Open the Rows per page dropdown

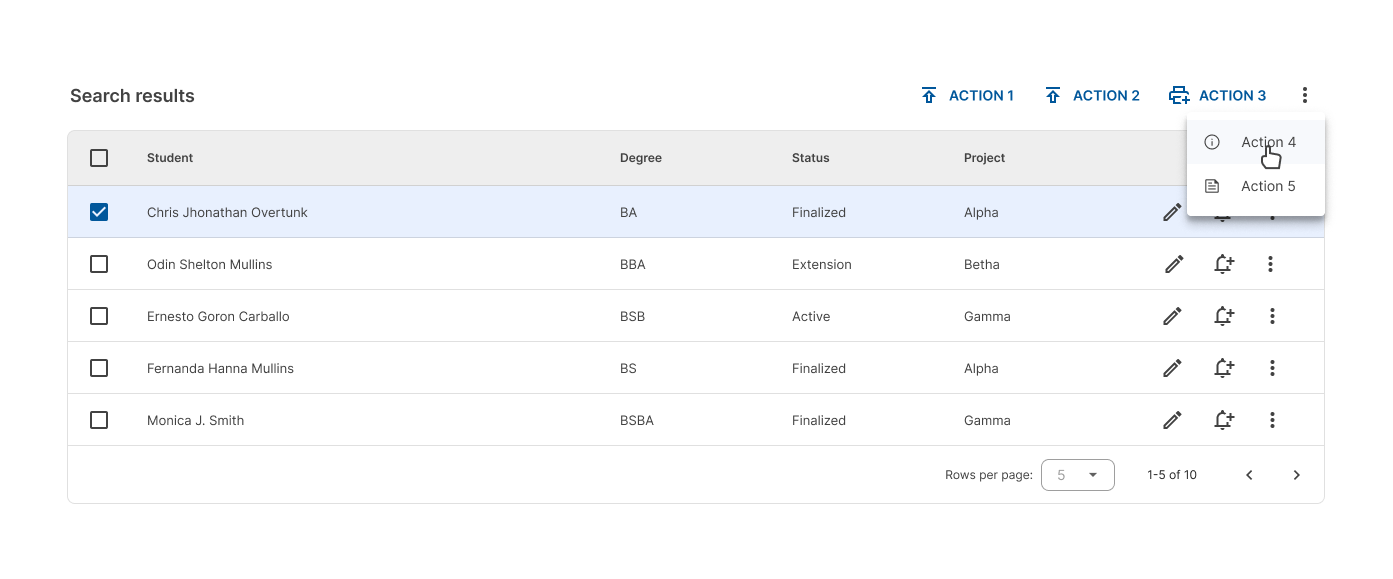click(1078, 474)
